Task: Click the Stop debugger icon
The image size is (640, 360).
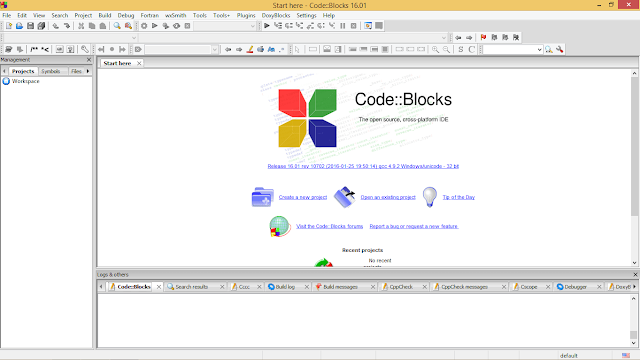Action: (x=353, y=26)
